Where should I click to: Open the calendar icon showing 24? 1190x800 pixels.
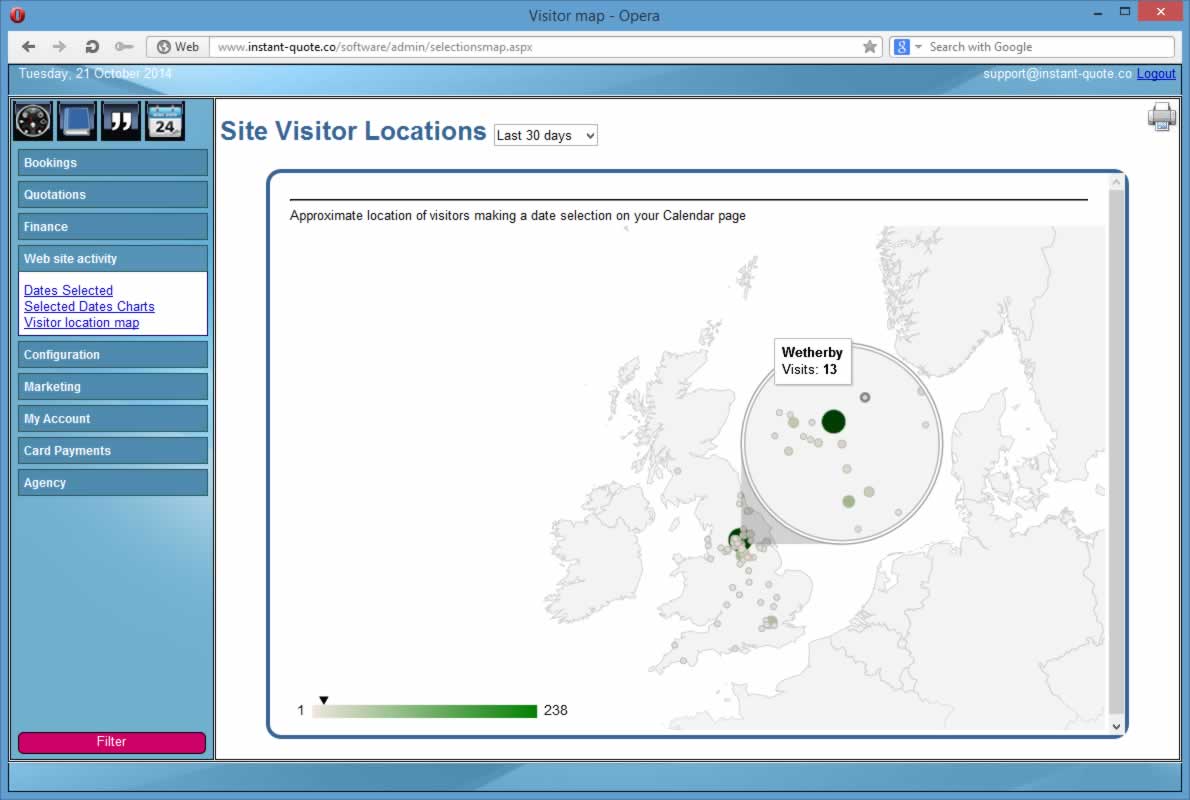[165, 121]
